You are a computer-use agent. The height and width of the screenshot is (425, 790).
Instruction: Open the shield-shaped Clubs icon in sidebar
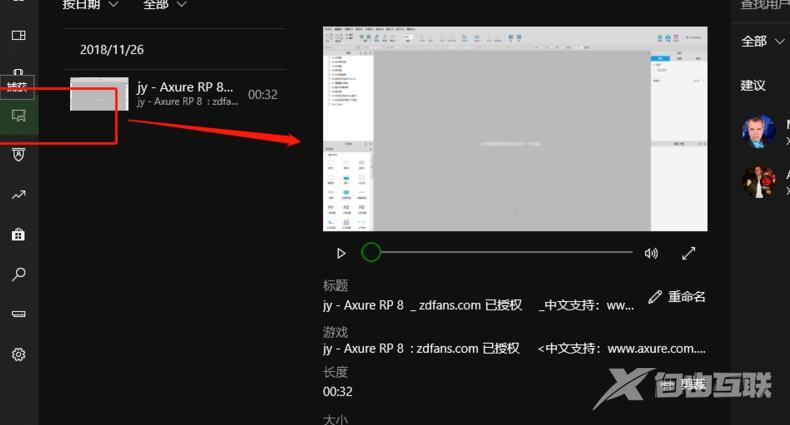click(x=19, y=155)
